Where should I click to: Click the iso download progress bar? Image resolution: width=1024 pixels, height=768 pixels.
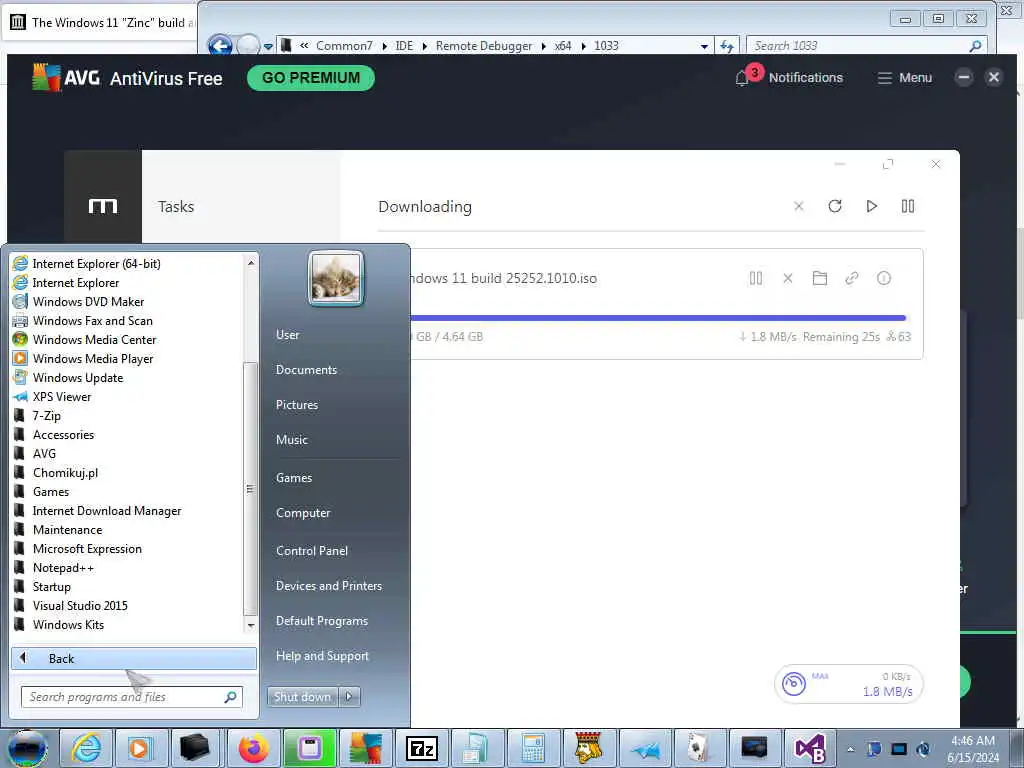coord(658,318)
